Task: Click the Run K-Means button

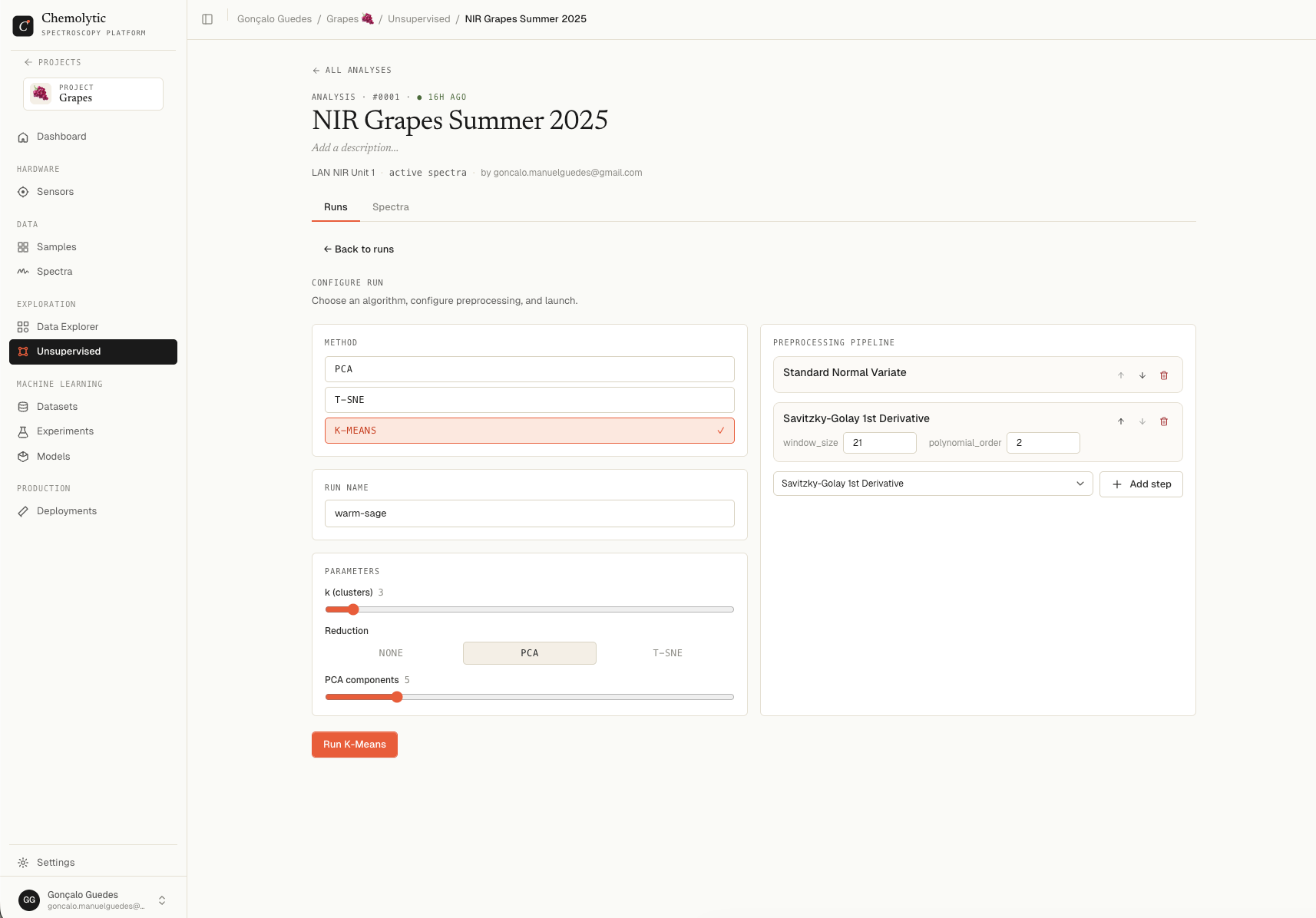Action: 355,745
